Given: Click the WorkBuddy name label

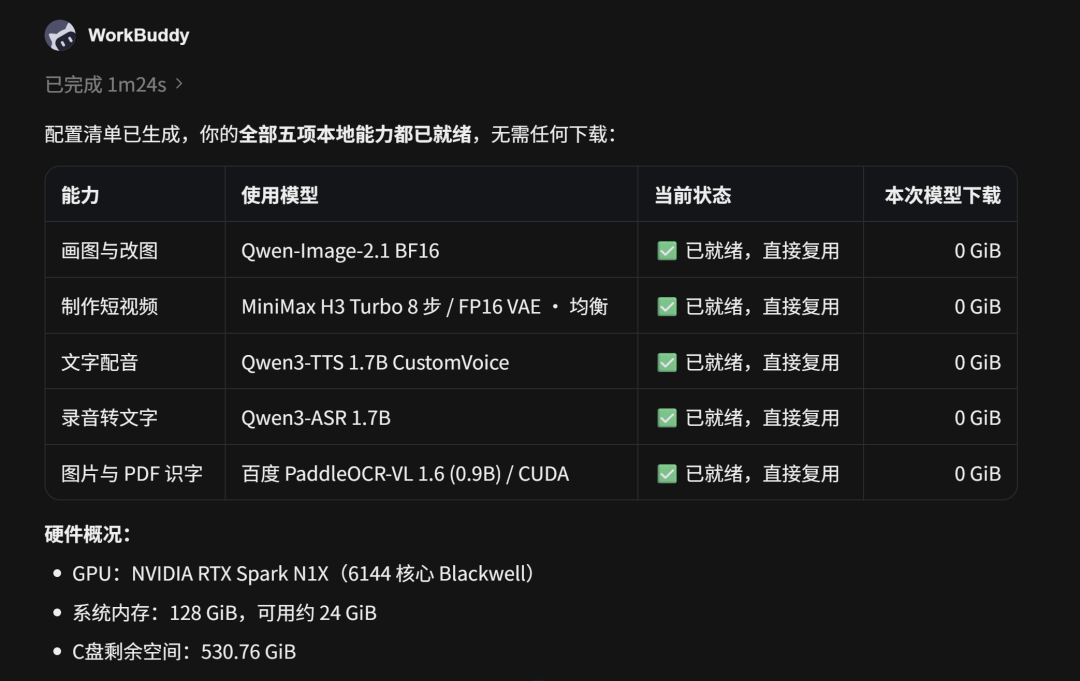Looking at the screenshot, I should coord(138,35).
